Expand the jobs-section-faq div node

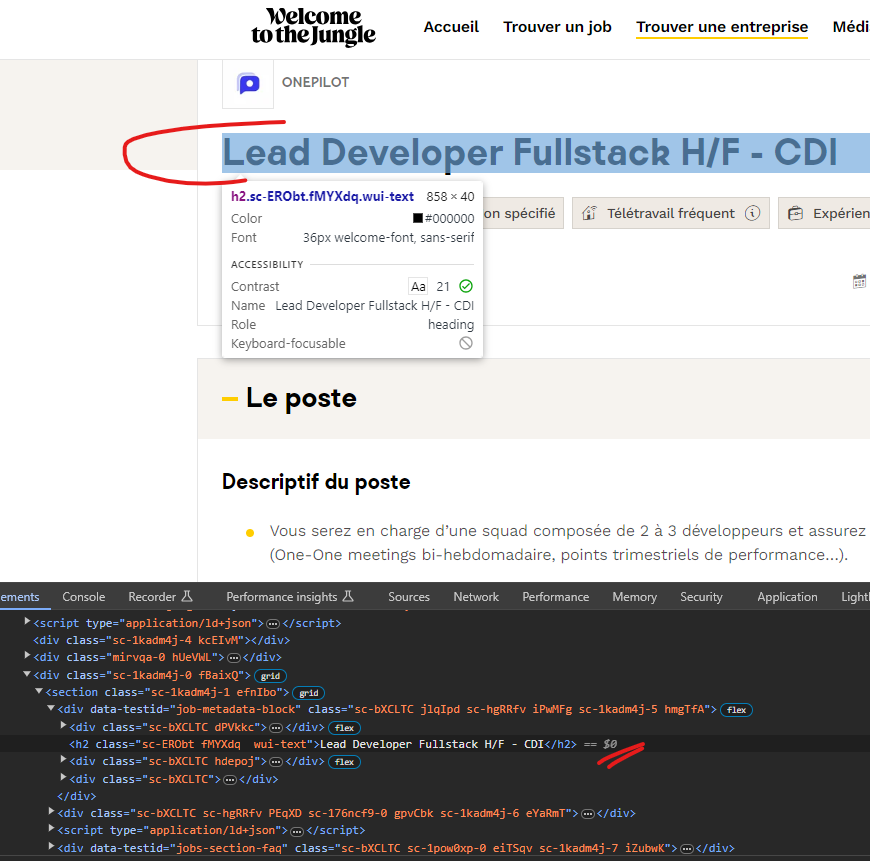51,847
